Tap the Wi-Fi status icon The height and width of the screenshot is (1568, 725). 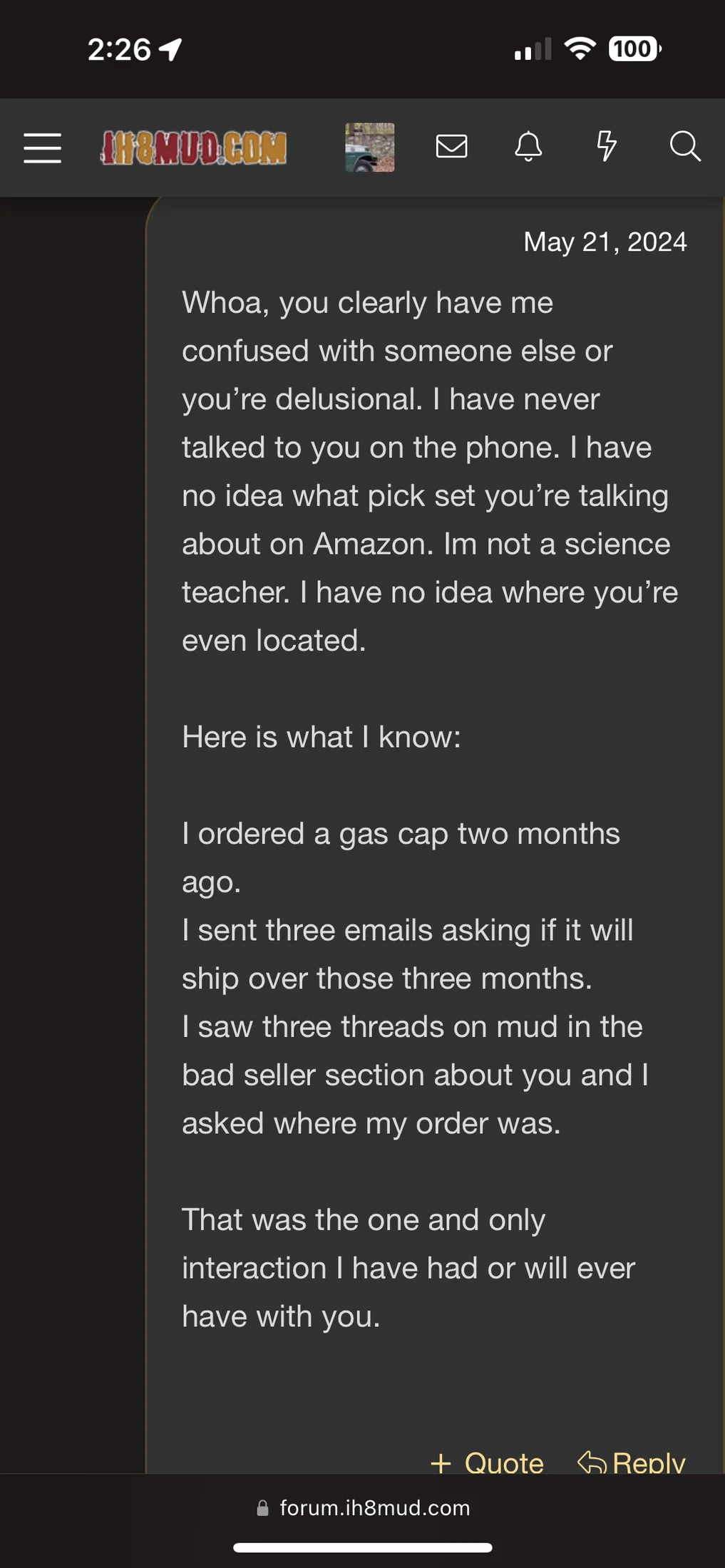(x=579, y=48)
